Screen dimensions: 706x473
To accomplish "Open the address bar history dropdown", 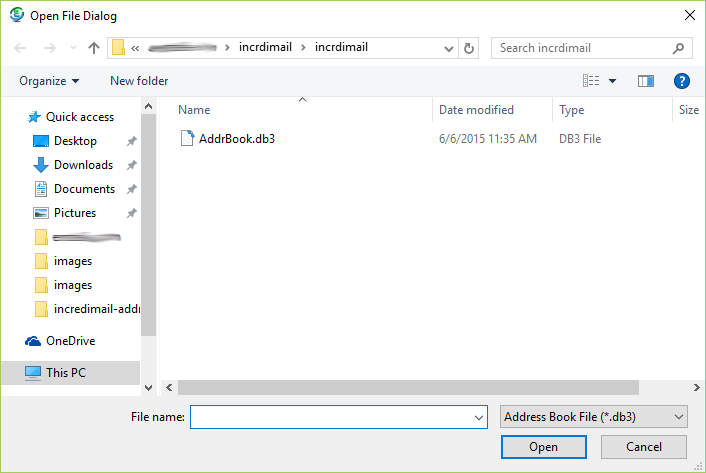I will (447, 48).
